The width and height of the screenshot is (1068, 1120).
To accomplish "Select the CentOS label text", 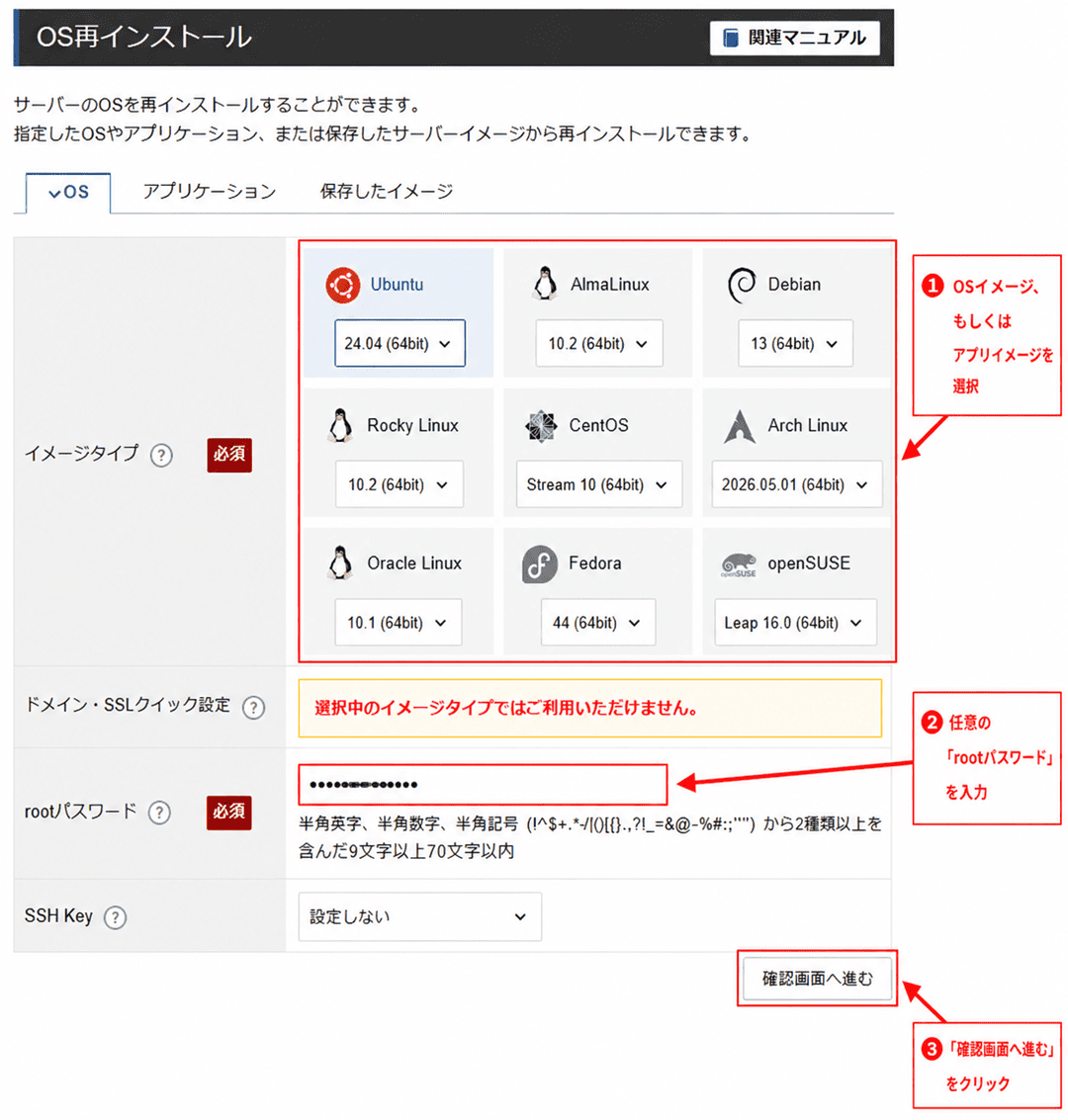I will pyautogui.click(x=598, y=425).
